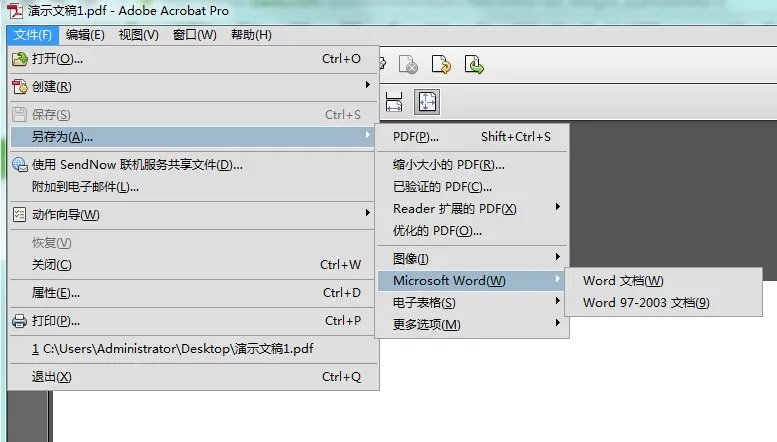Viewport: 777px width, 442px height.
Task: Choose 附加到电子邮件(L)... entry
Action: (194, 187)
